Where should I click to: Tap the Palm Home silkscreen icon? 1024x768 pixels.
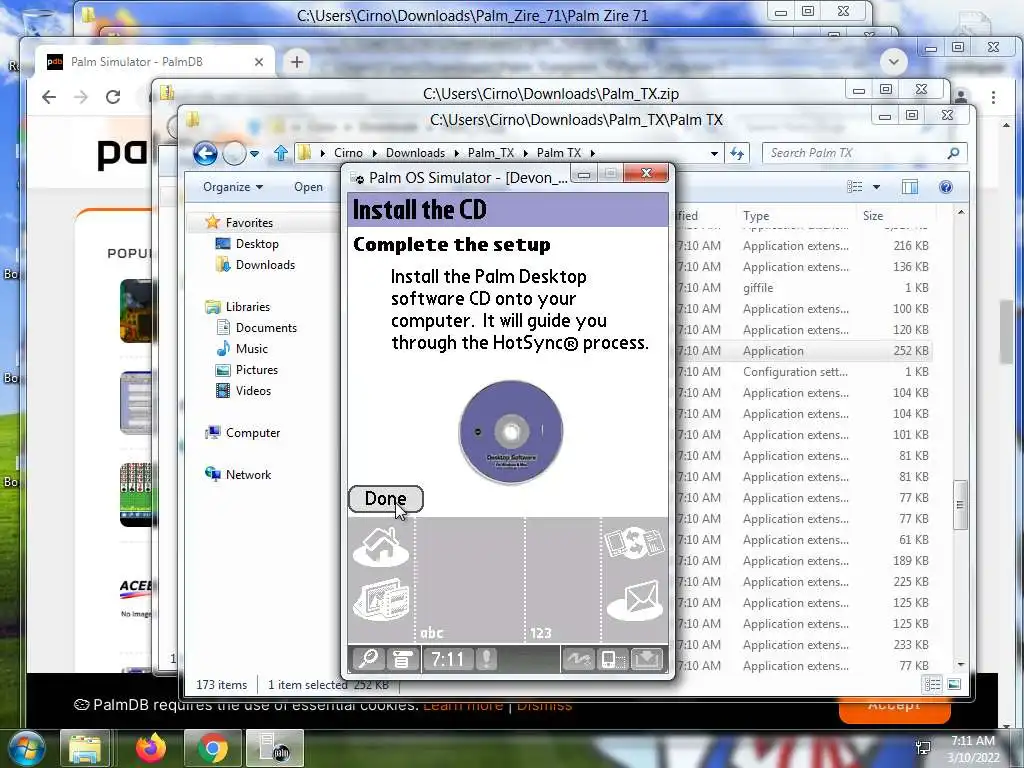coord(381,547)
